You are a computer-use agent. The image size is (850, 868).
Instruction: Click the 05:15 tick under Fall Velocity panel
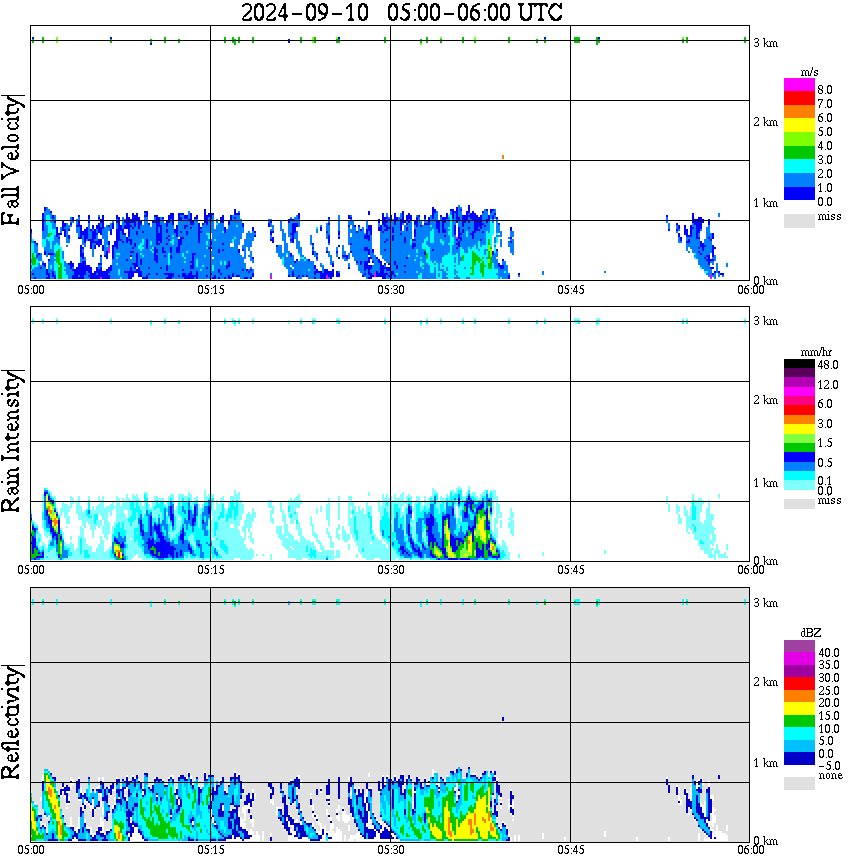point(211,290)
